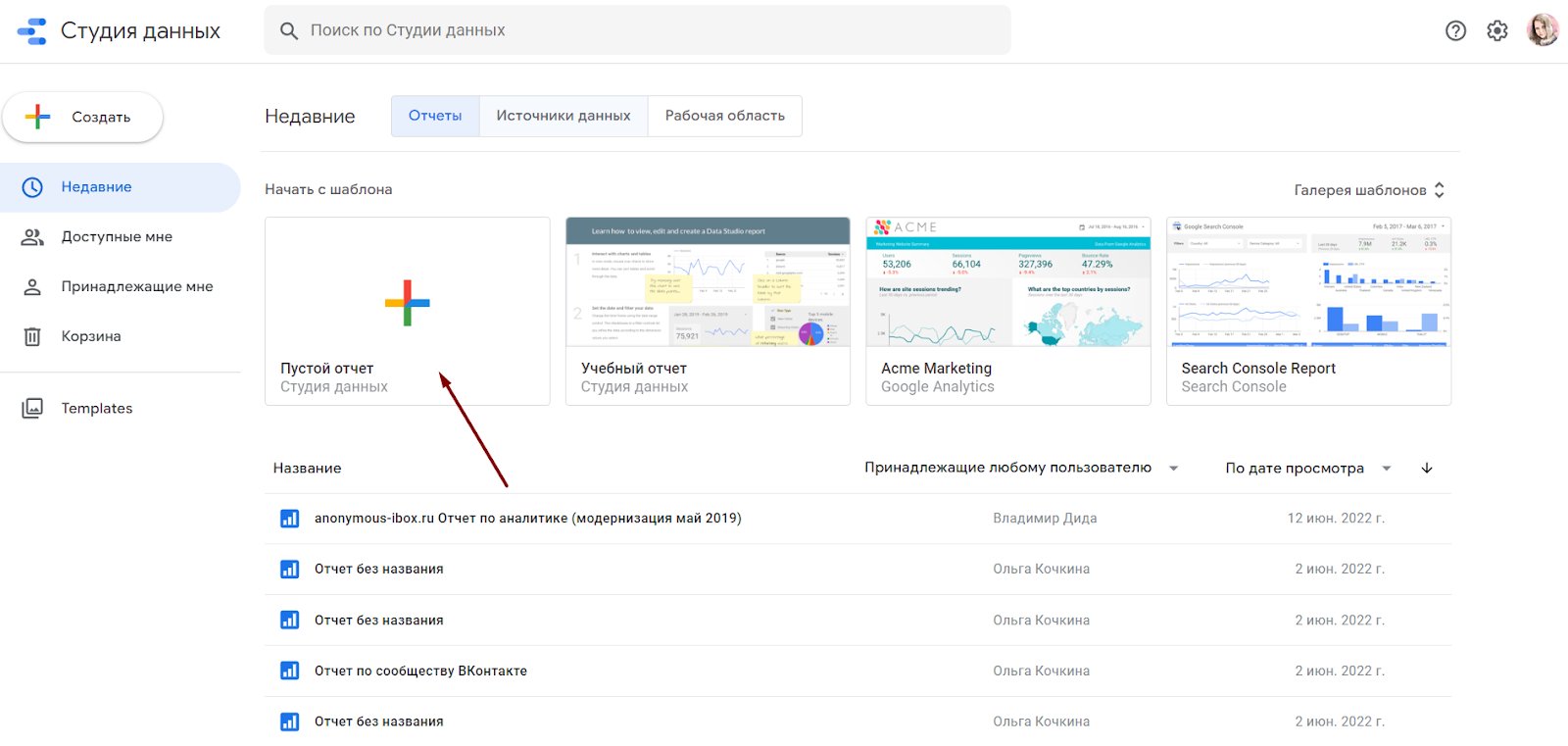Open the Корзина trash section
This screenshot has width=1568, height=746.
point(91,336)
